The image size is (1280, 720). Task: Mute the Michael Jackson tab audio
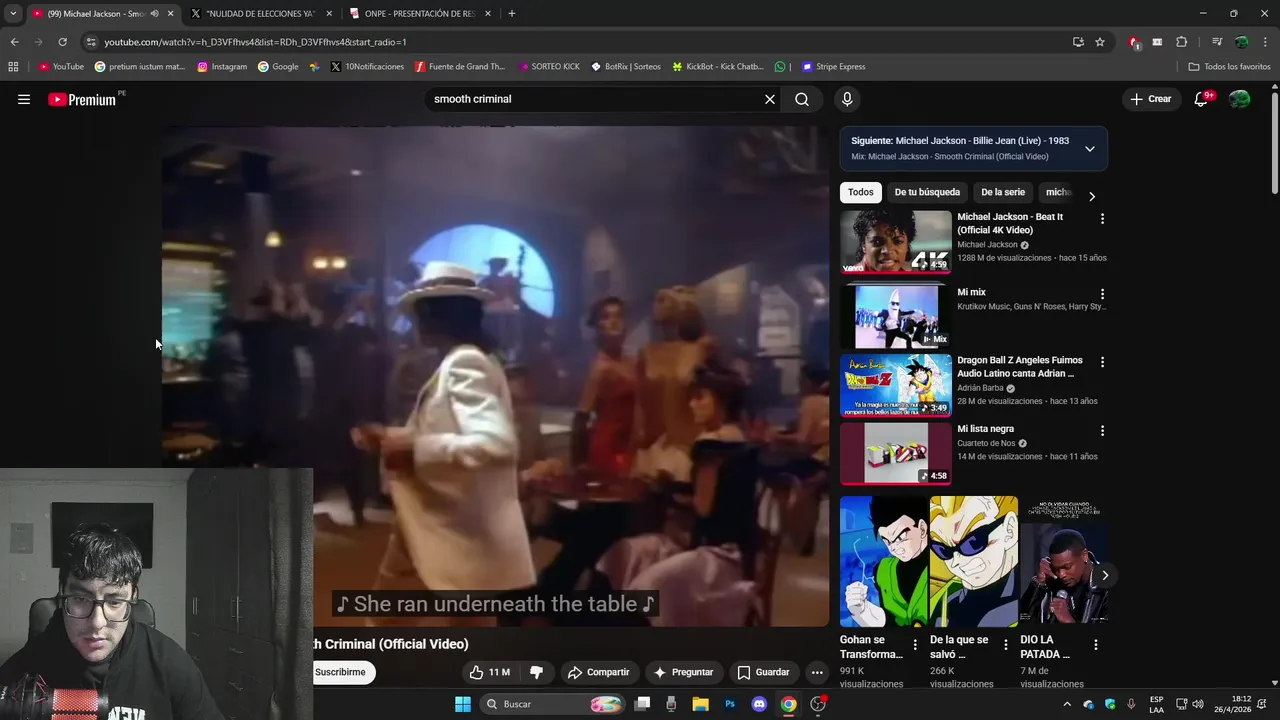[154, 13]
